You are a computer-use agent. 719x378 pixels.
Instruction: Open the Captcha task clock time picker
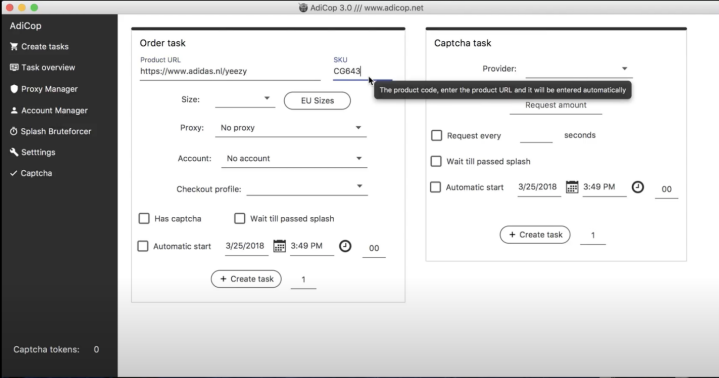pos(638,187)
